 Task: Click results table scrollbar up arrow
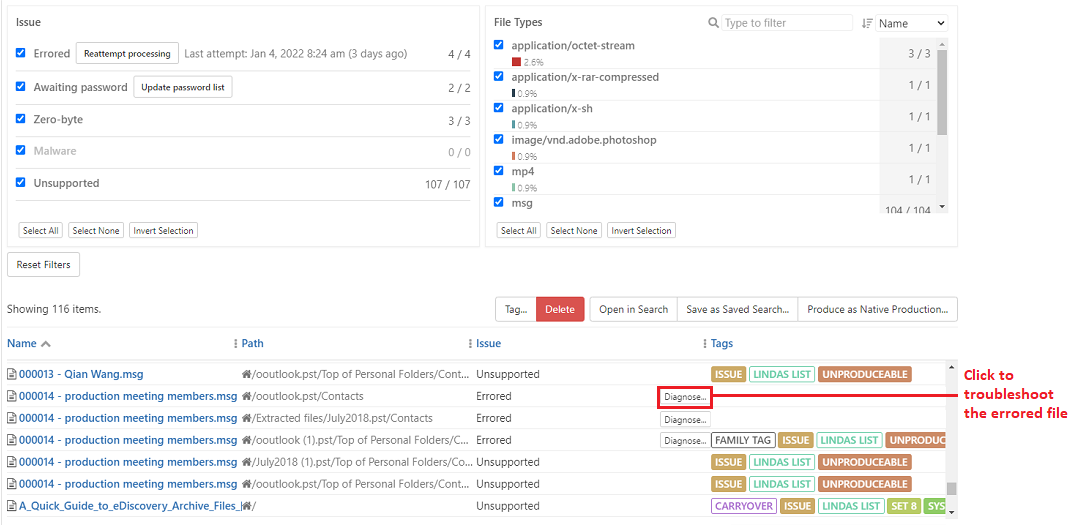tap(952, 368)
